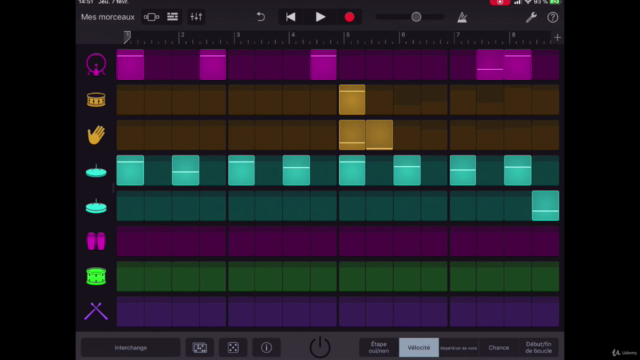
Task: Open the pattern presets icon
Action: coord(200,348)
